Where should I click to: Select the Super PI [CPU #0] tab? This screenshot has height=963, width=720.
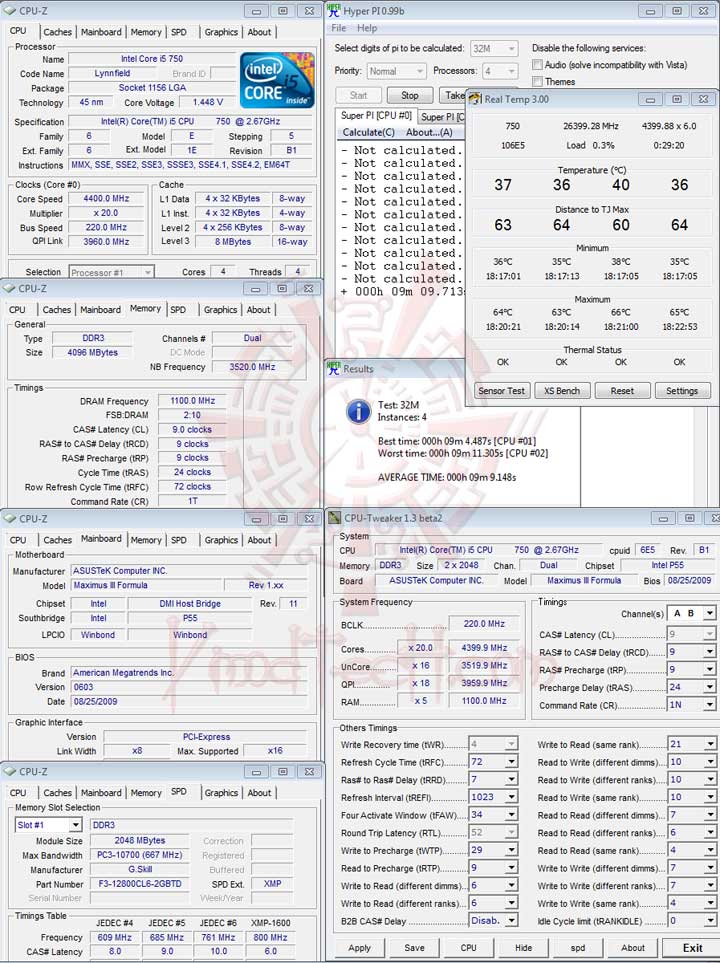pyautogui.click(x=376, y=115)
